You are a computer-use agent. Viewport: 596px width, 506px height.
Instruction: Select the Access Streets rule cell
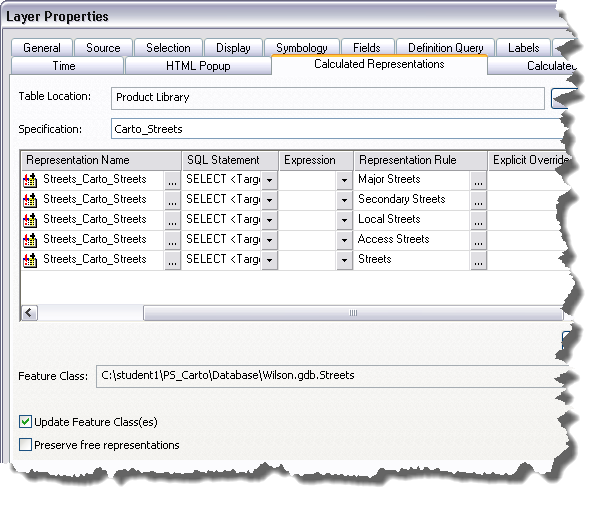412,240
